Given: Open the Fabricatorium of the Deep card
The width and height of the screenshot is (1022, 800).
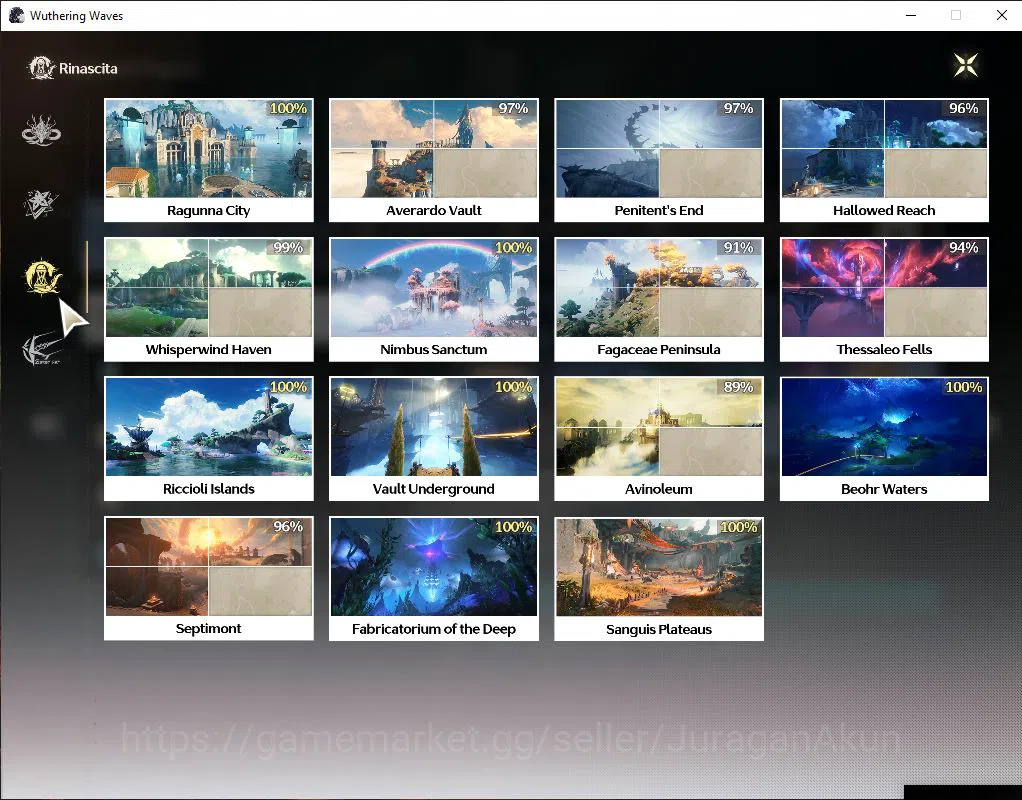Looking at the screenshot, I should [433, 578].
